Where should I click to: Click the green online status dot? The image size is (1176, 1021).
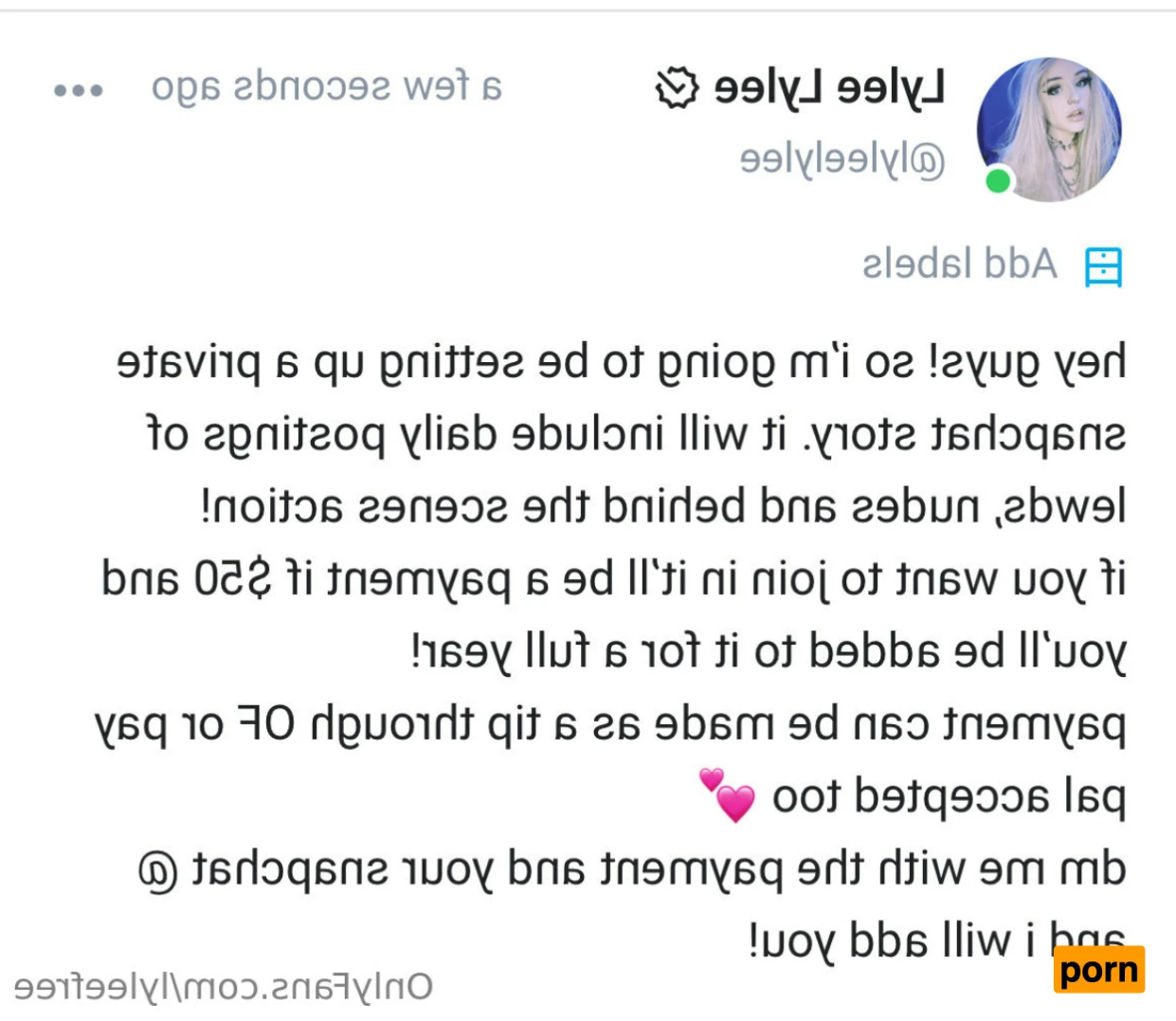(x=998, y=181)
